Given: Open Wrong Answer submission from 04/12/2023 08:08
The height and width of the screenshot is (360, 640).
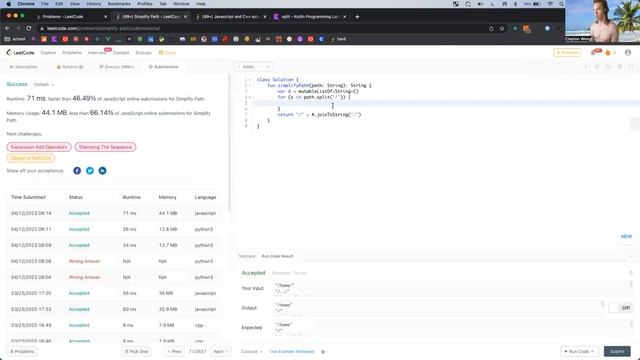Looking at the screenshot, I should [x=84, y=261].
